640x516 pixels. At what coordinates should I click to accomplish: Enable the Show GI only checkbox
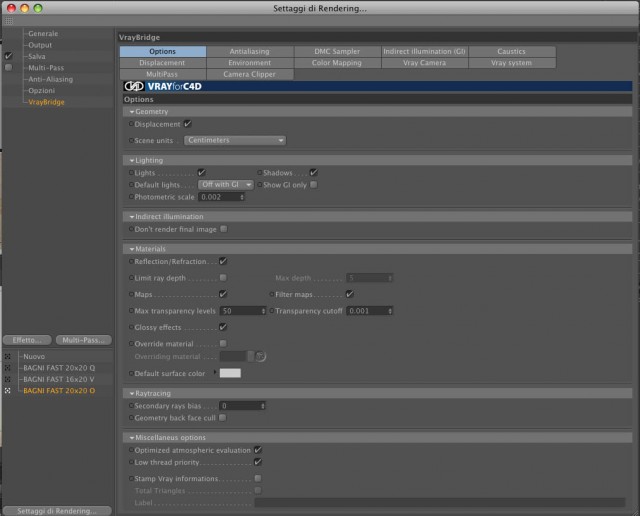click(313, 185)
